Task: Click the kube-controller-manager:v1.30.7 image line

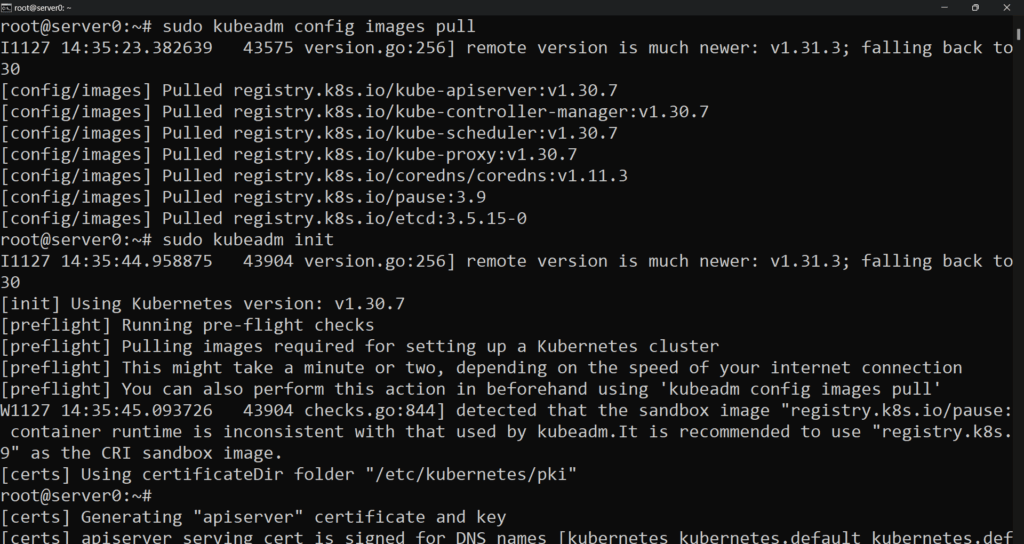Action: [x=355, y=112]
